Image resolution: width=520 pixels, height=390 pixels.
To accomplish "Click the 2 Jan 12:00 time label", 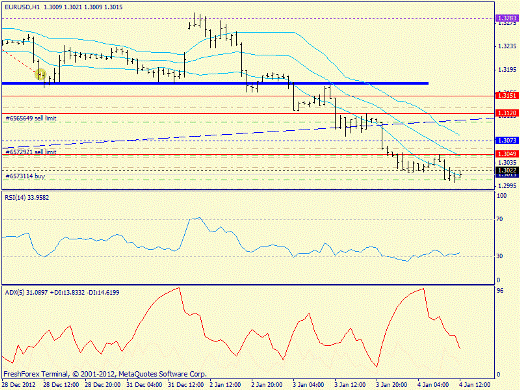I will click(226, 385).
